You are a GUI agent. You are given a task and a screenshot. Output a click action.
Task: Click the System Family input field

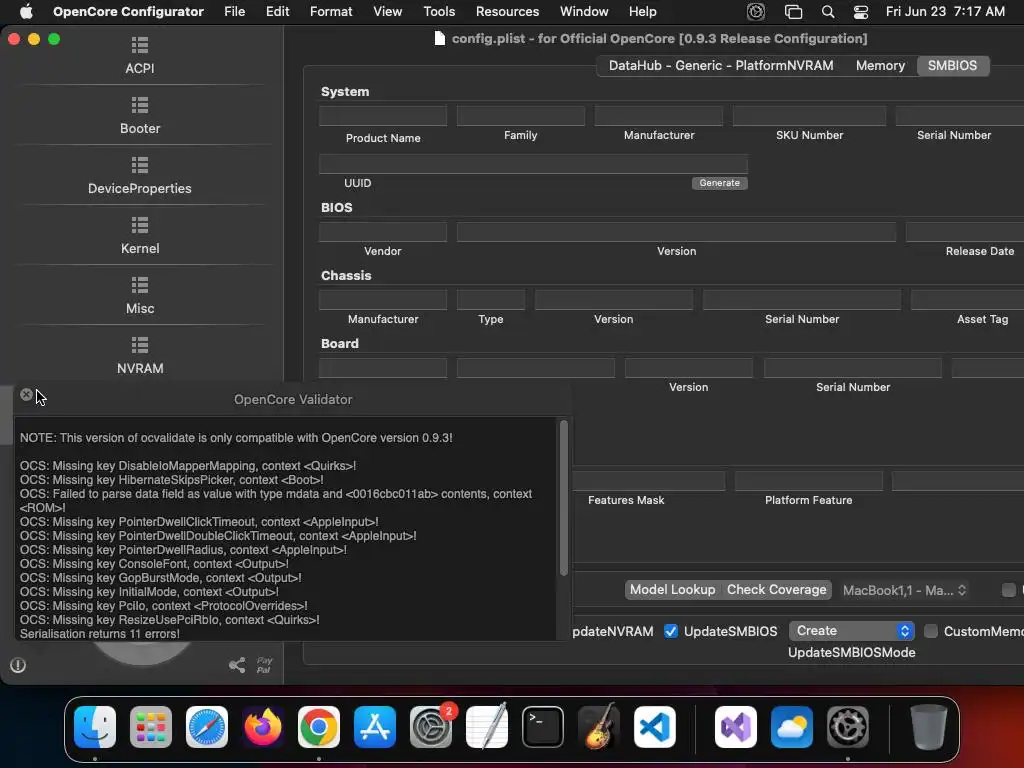(x=521, y=116)
